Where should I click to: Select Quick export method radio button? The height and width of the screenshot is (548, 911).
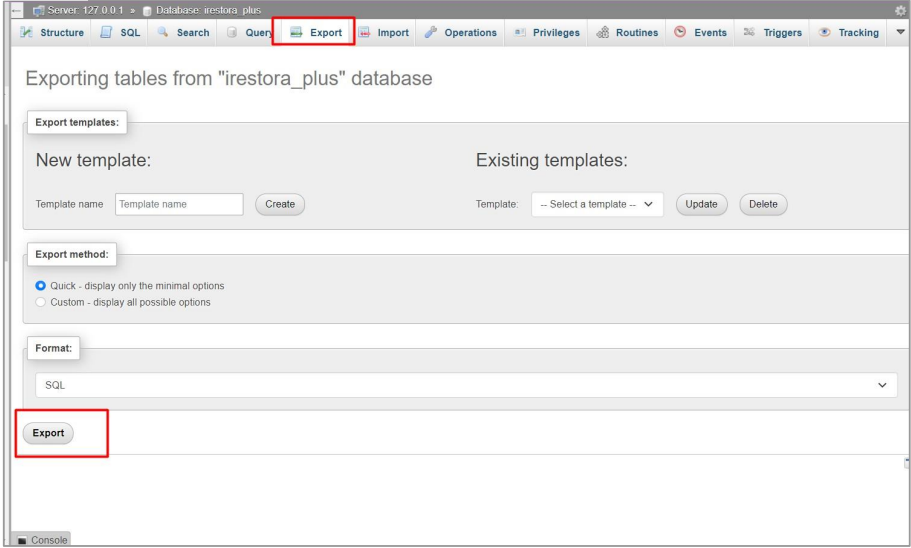41,286
